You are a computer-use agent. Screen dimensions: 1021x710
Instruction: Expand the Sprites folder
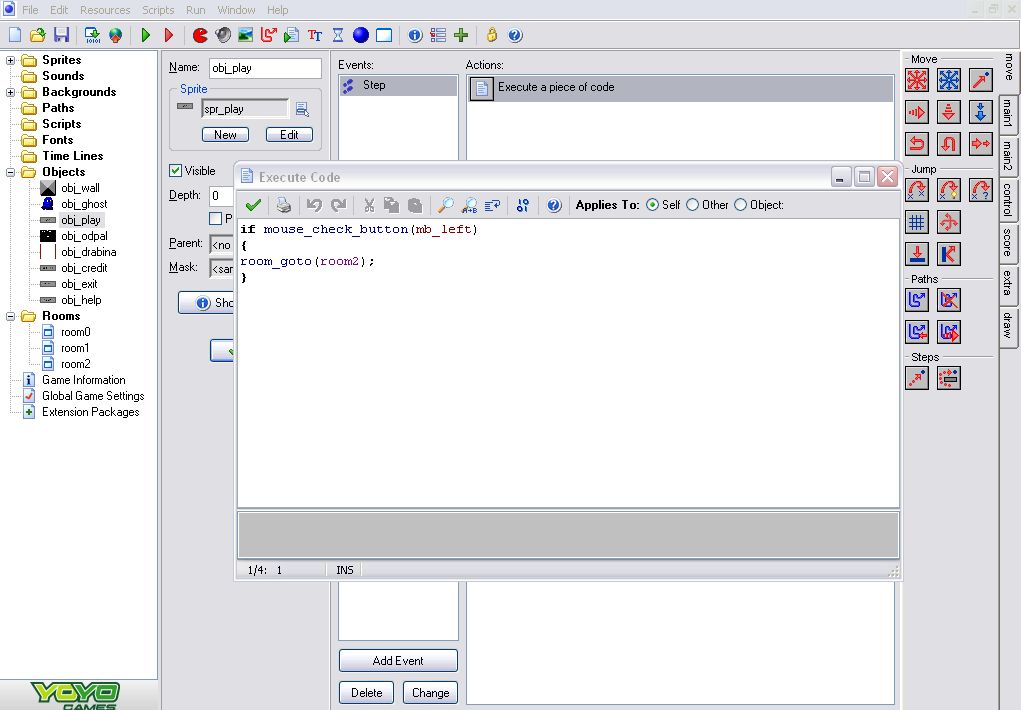click(x=10, y=60)
